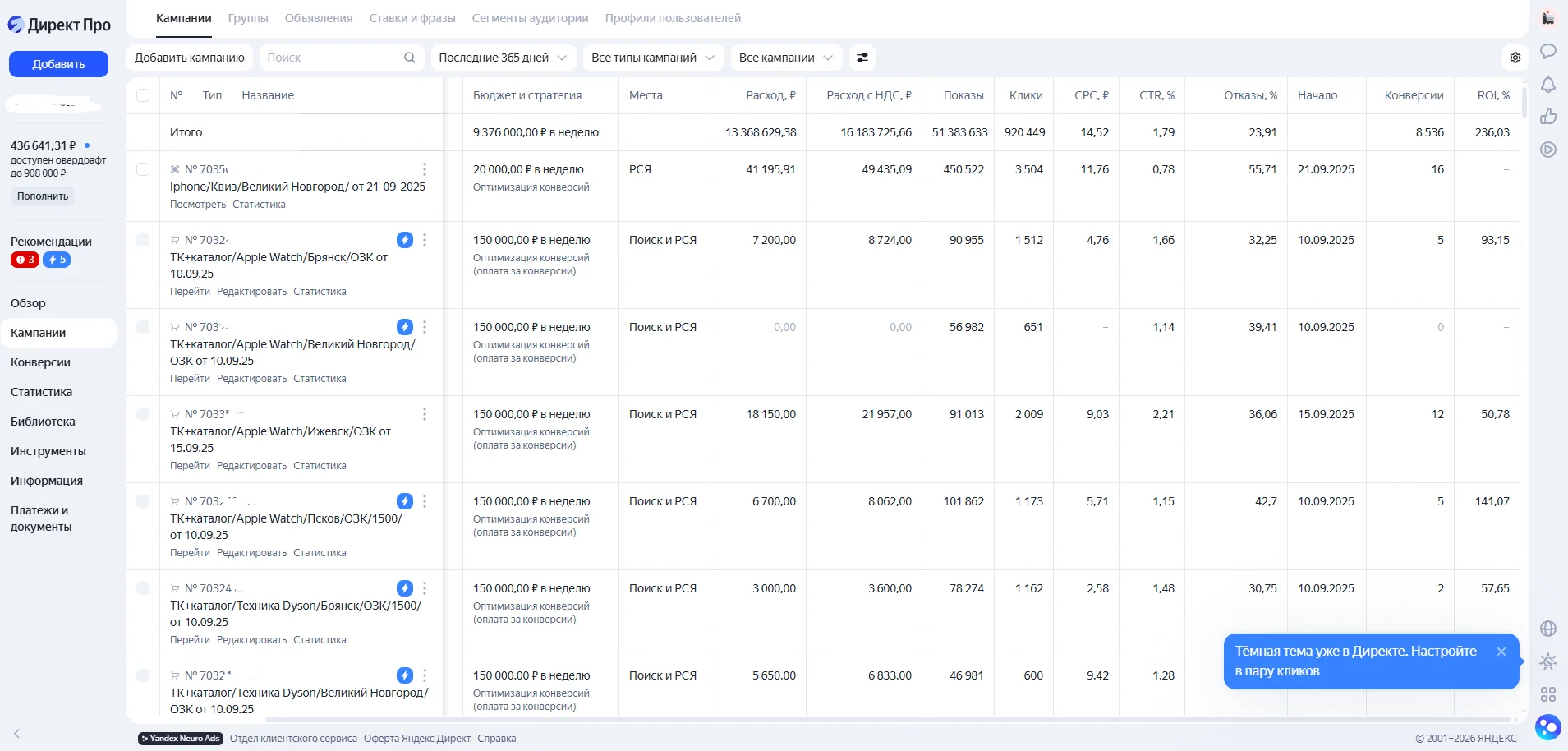Open the Все типы кампаний dropdown
This screenshot has width=1568, height=751.
653,58
